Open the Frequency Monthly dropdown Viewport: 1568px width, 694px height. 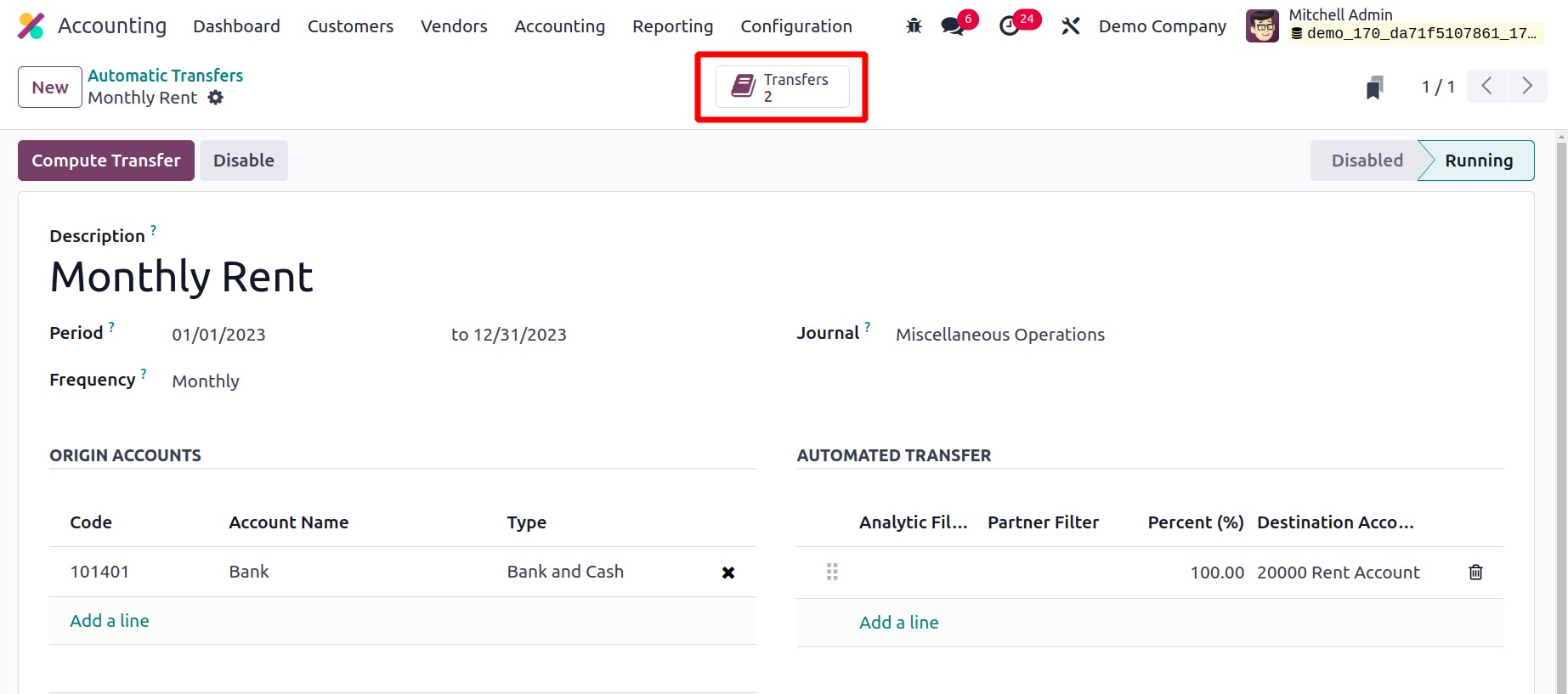click(x=206, y=381)
